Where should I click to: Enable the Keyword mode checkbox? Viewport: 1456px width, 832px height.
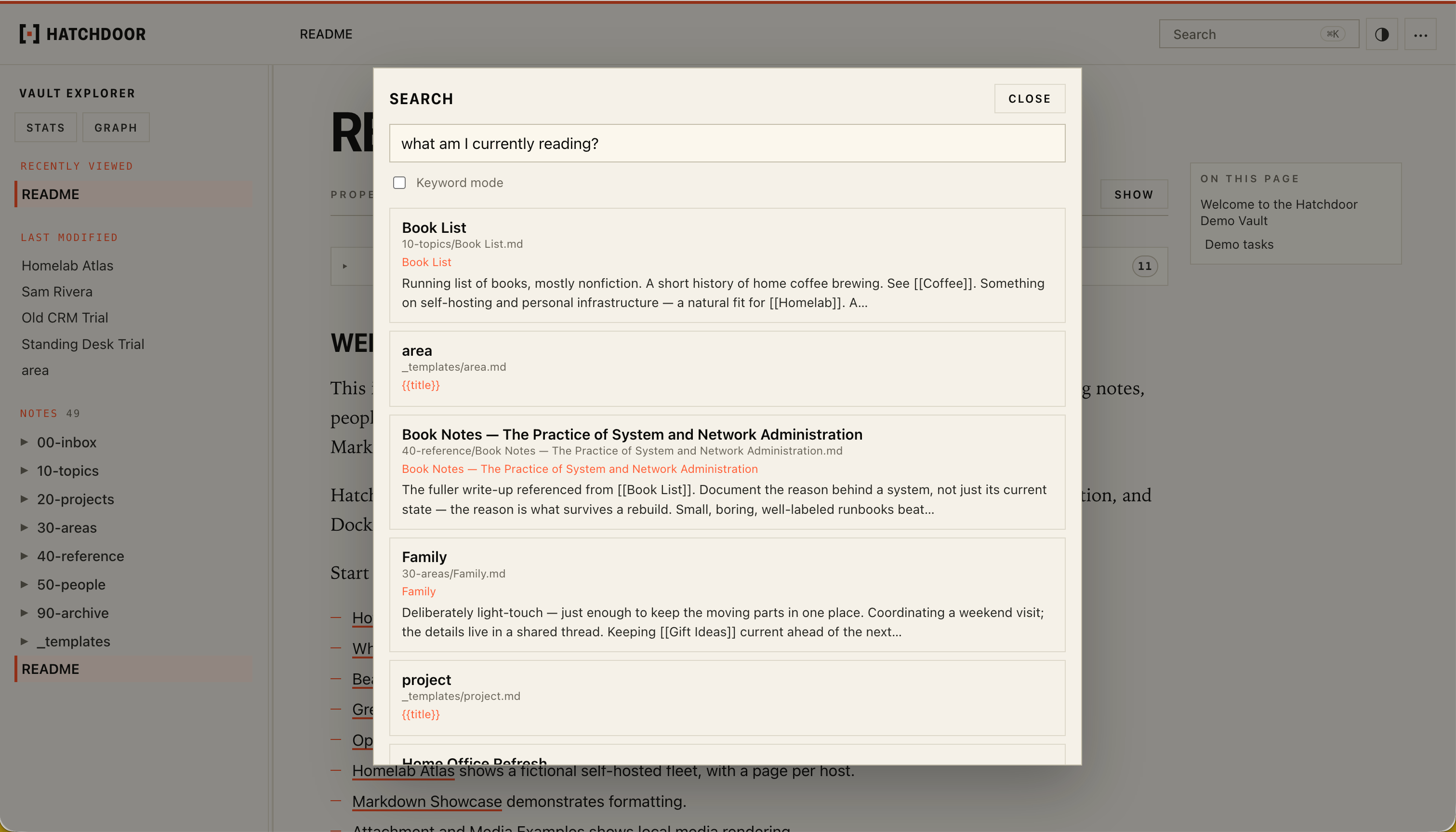(399, 183)
